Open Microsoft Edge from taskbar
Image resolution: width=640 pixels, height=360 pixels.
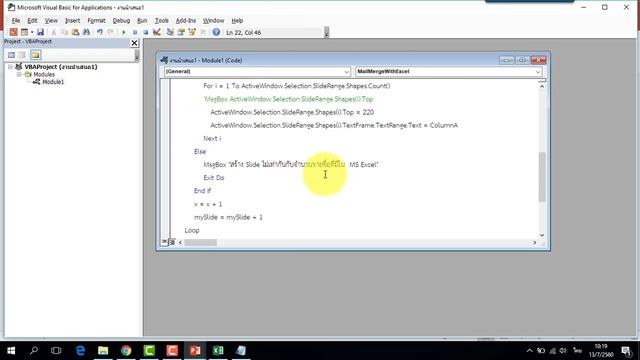pyautogui.click(x=80, y=351)
